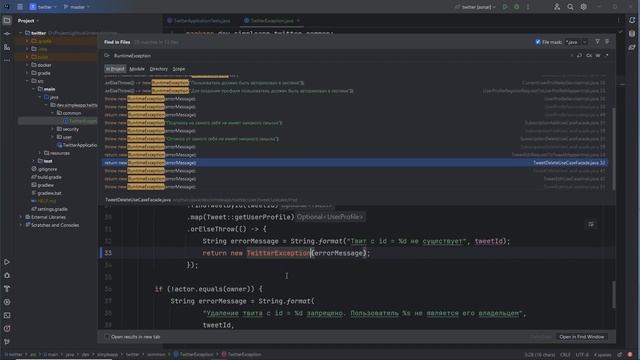Open the Database tool window
640x360 pixels.
coord(632,34)
